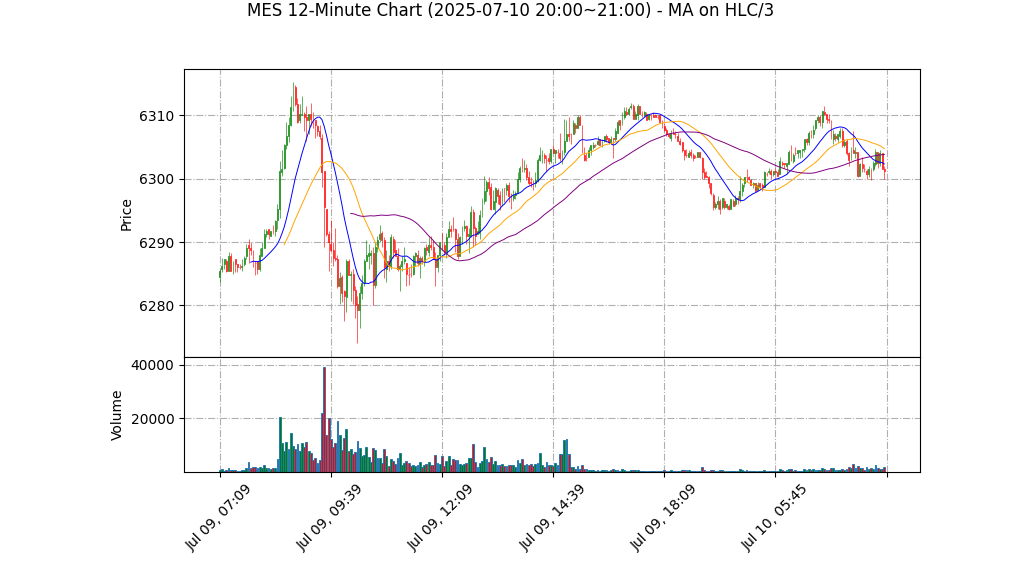
Task: Click the tallest volume bar near 40000
Action: (x=325, y=420)
